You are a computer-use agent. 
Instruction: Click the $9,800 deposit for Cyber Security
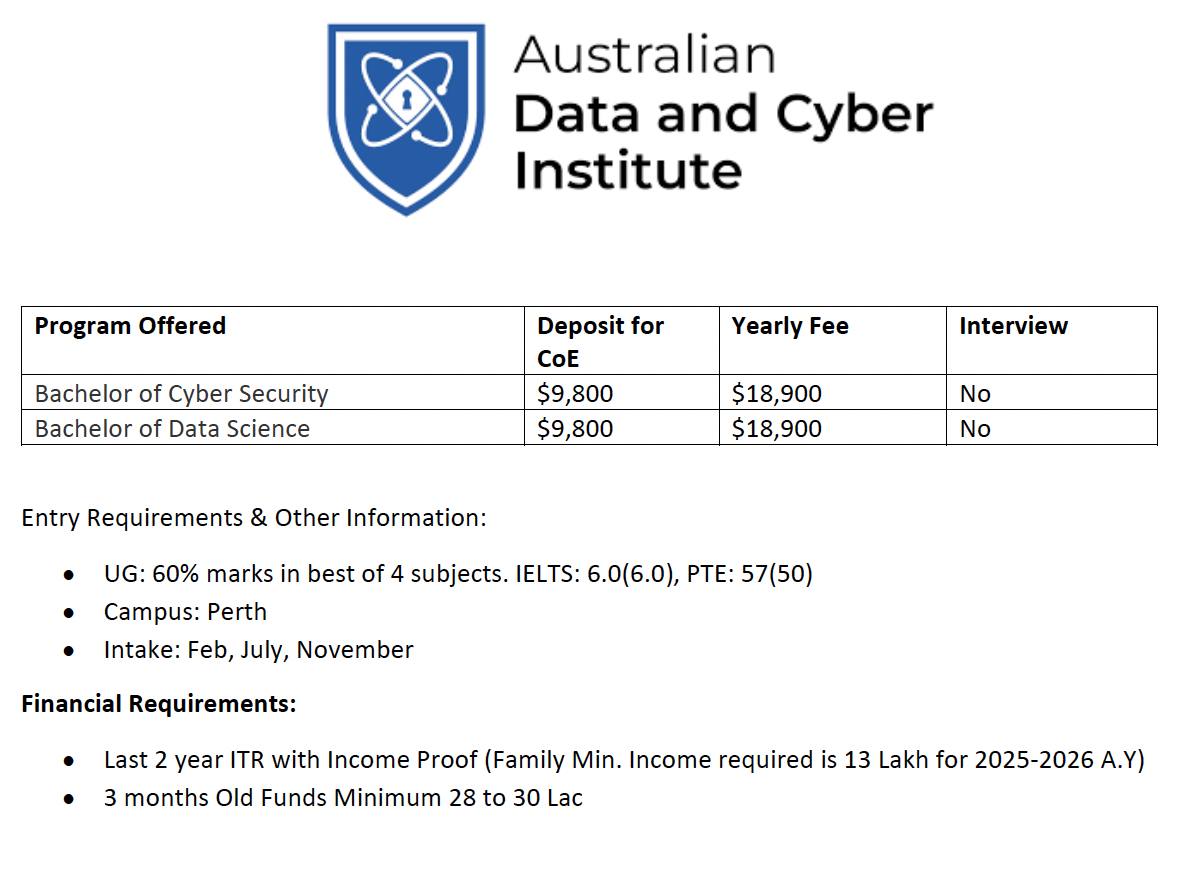pos(575,394)
